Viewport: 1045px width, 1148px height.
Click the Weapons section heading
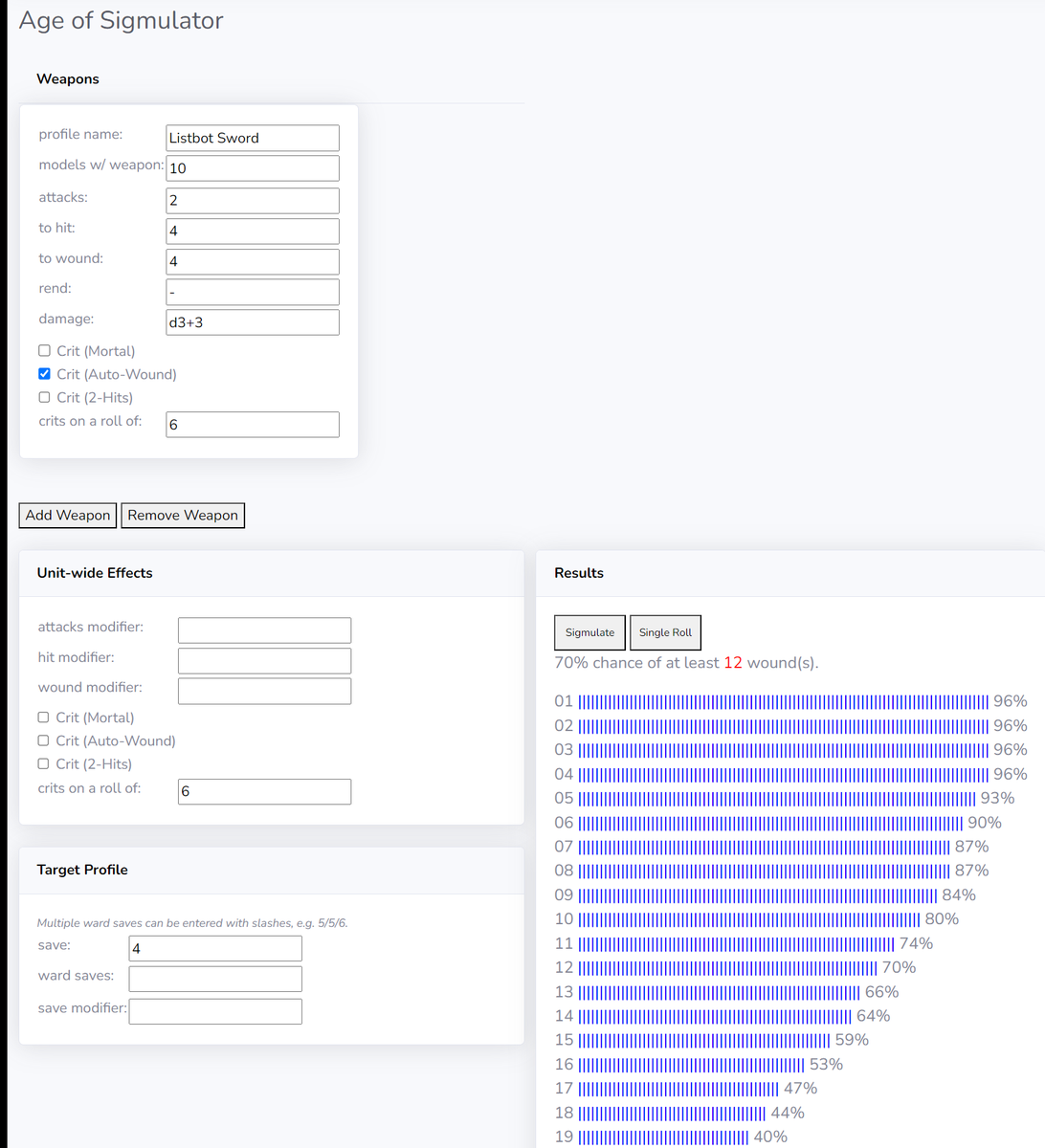(x=68, y=78)
